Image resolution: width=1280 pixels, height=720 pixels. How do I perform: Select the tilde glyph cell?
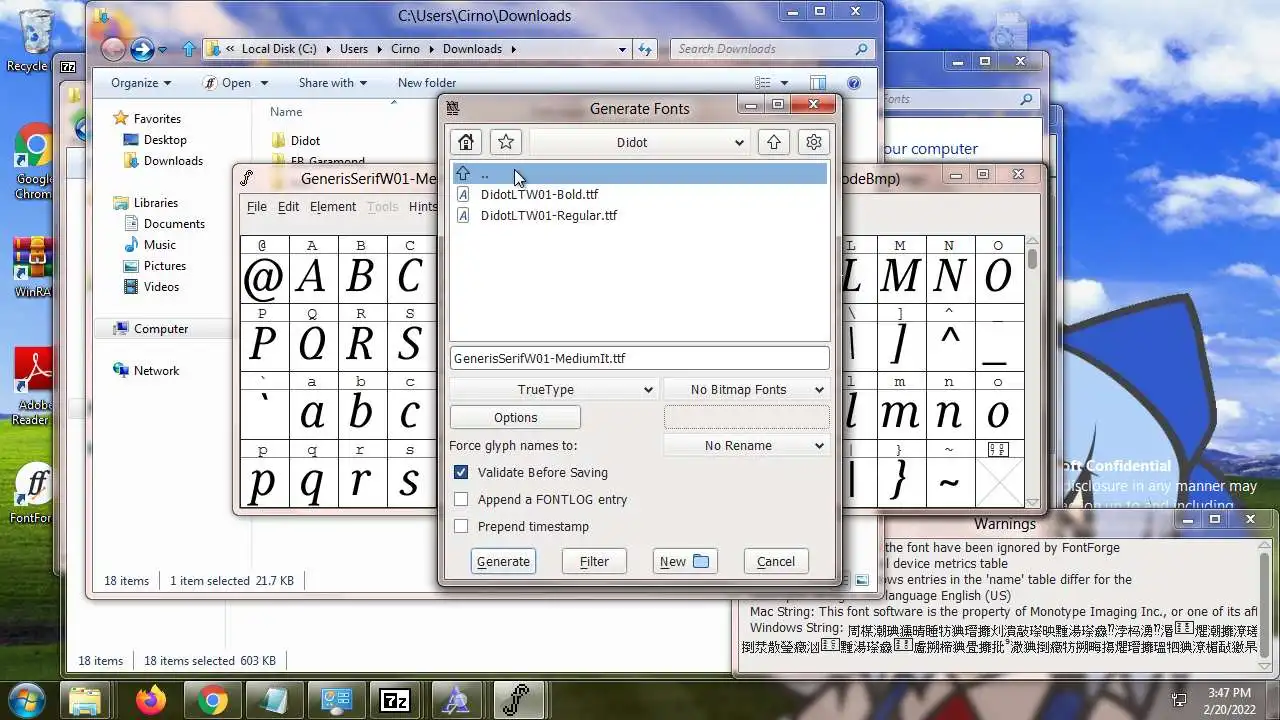949,483
